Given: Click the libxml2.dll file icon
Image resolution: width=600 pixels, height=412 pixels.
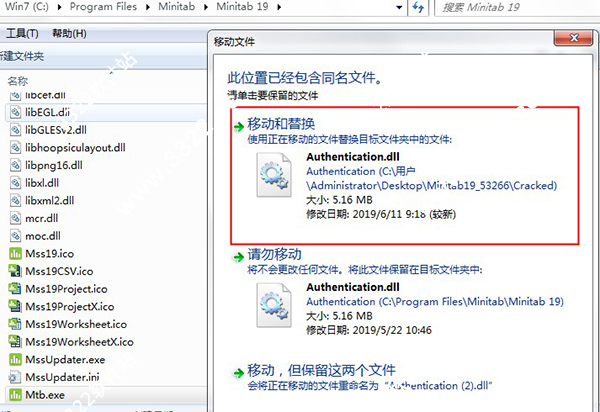Looking at the screenshot, I should point(15,200).
